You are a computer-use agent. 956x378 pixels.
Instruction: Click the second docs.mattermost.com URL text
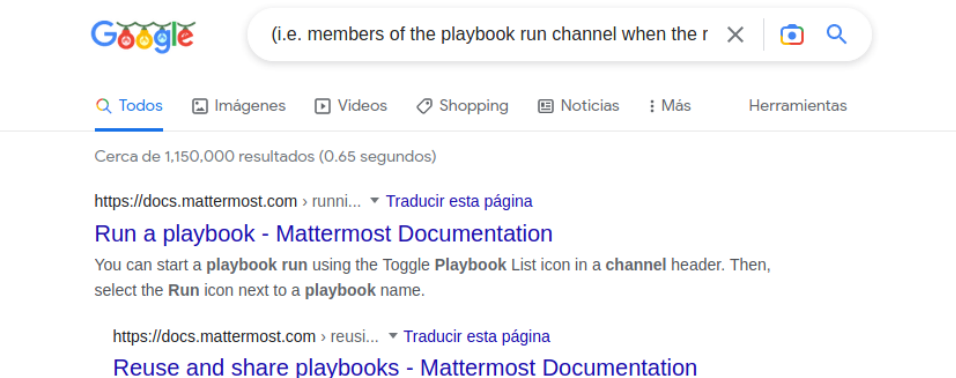tap(214, 336)
